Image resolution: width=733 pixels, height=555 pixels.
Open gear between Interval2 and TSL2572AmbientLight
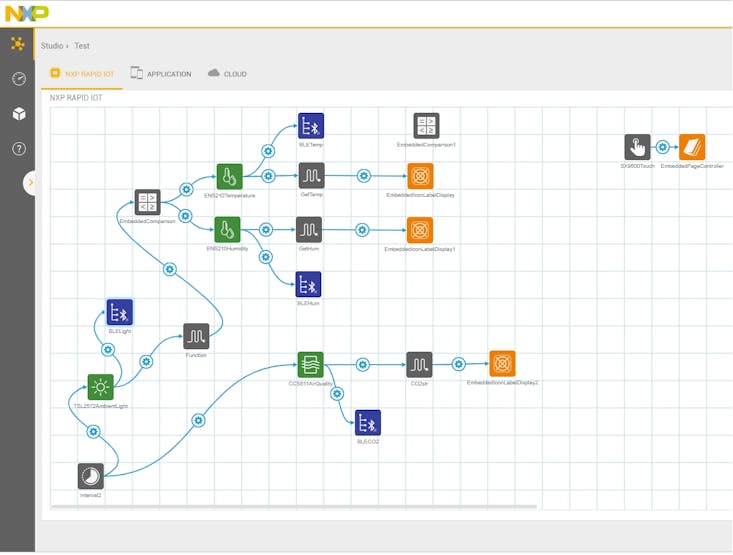93,432
